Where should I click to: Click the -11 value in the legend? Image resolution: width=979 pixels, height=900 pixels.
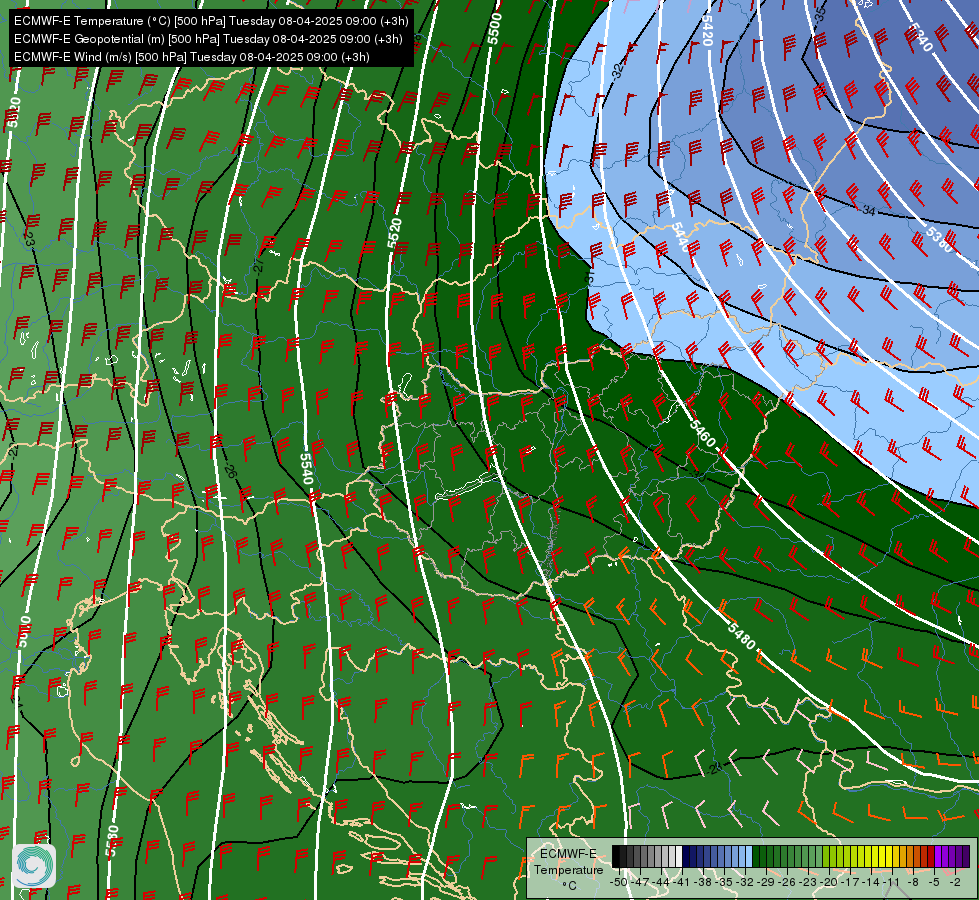coord(892,882)
